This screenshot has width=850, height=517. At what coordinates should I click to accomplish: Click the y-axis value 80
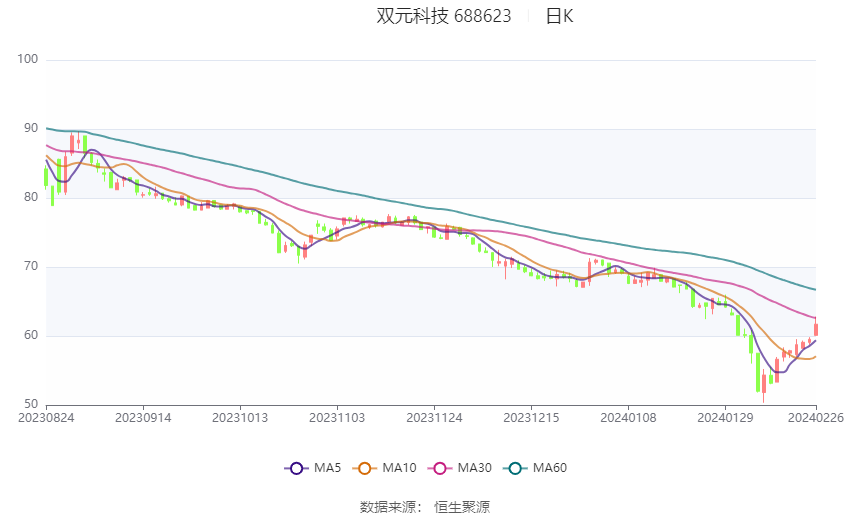tap(31, 197)
